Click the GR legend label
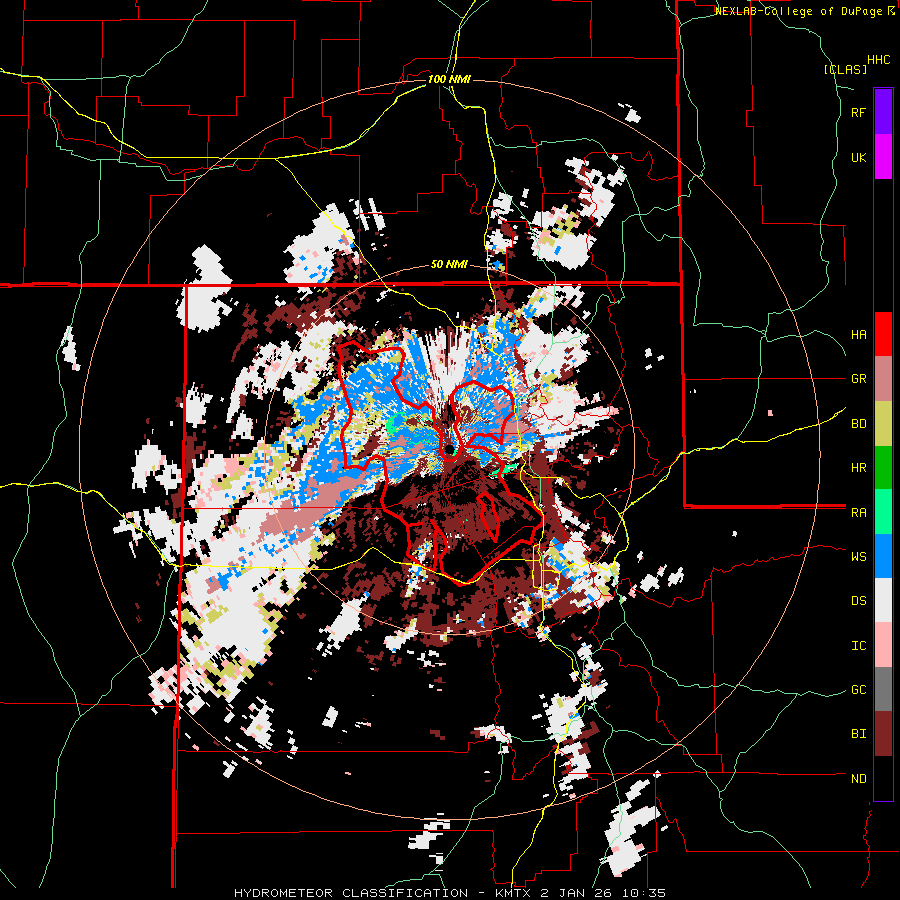 [858, 379]
